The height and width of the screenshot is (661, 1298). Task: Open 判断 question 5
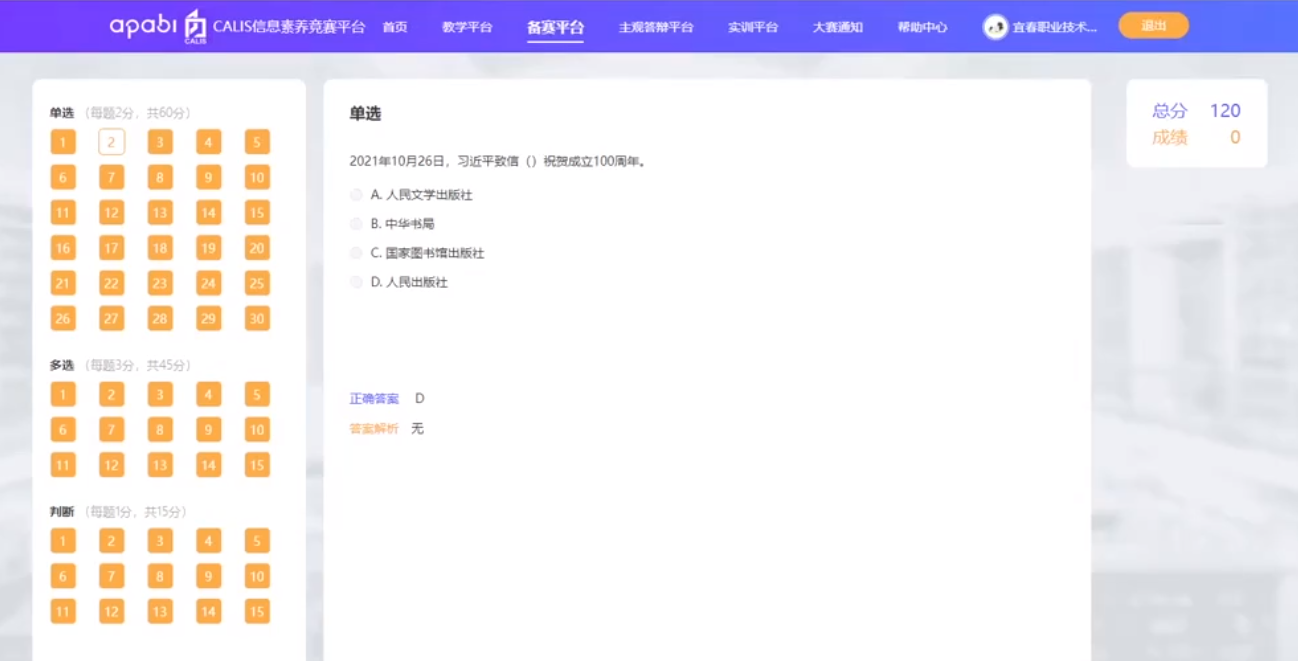257,541
